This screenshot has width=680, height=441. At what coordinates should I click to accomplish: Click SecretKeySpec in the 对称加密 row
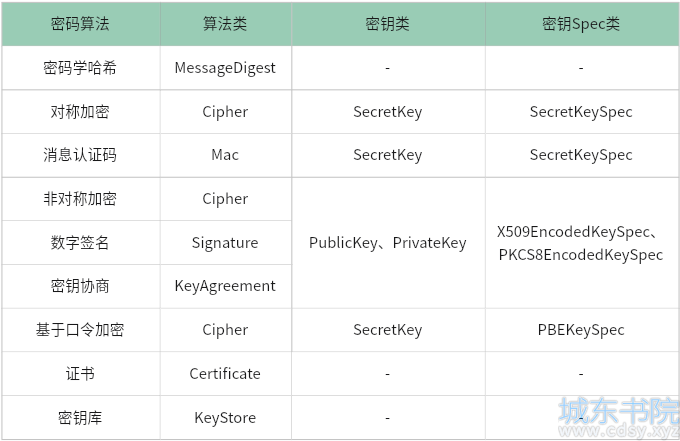tap(581, 112)
